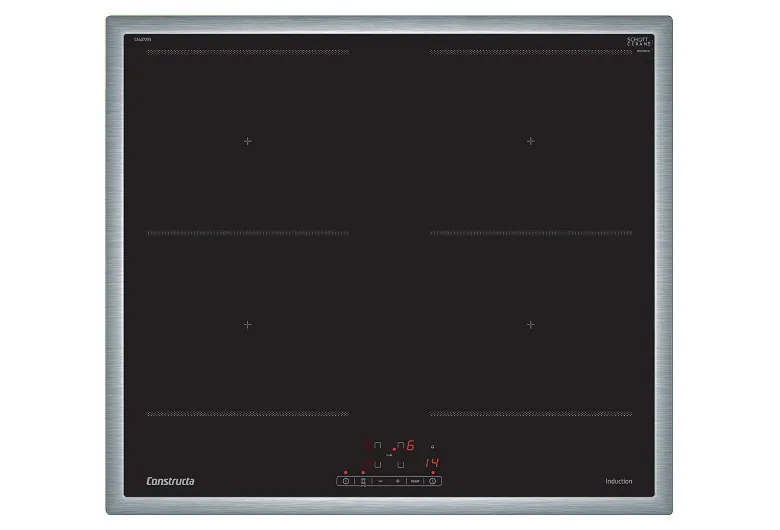
Task: Click the model number in top-left corner
Action: tap(143, 39)
